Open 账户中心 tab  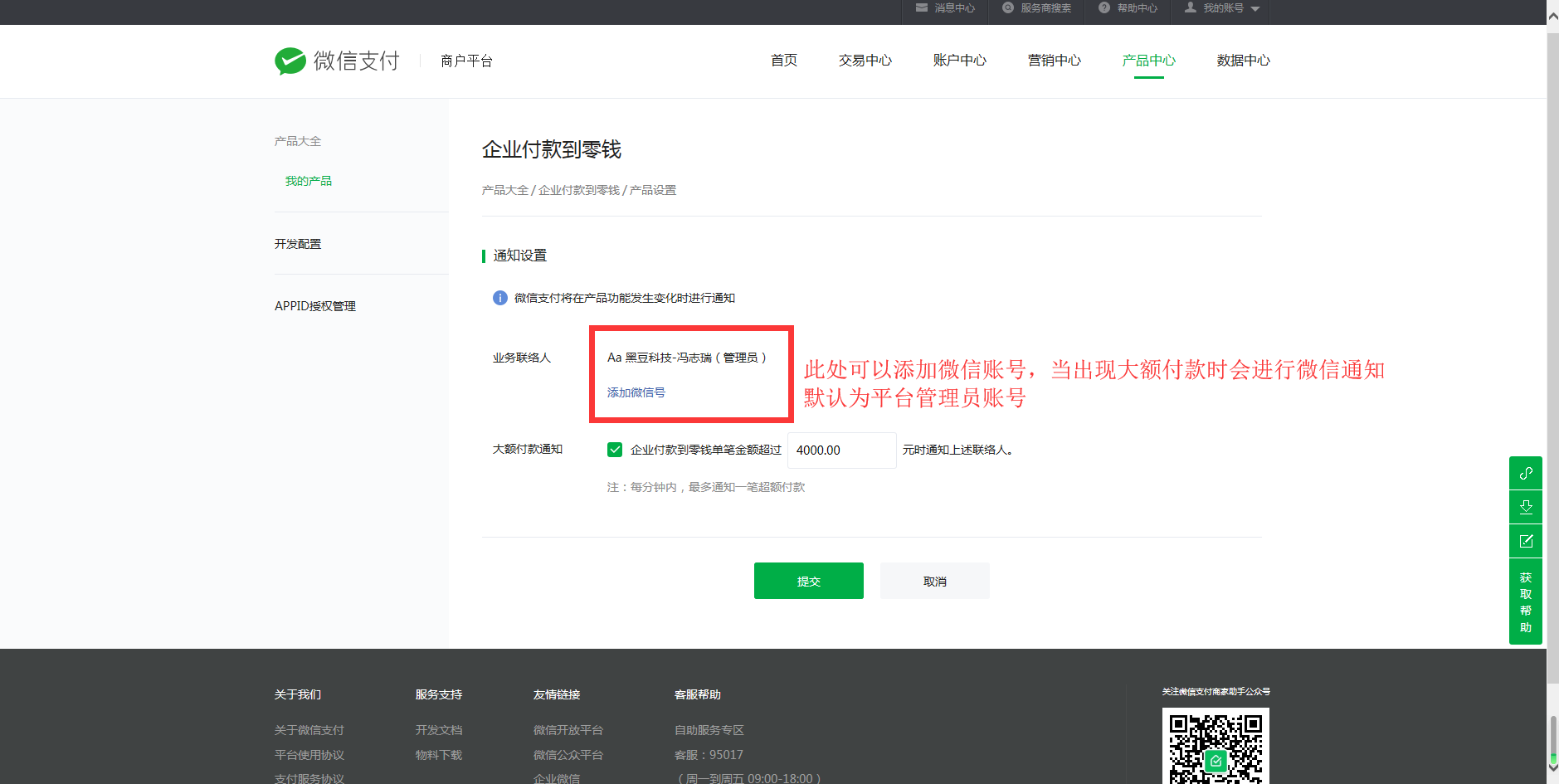960,61
